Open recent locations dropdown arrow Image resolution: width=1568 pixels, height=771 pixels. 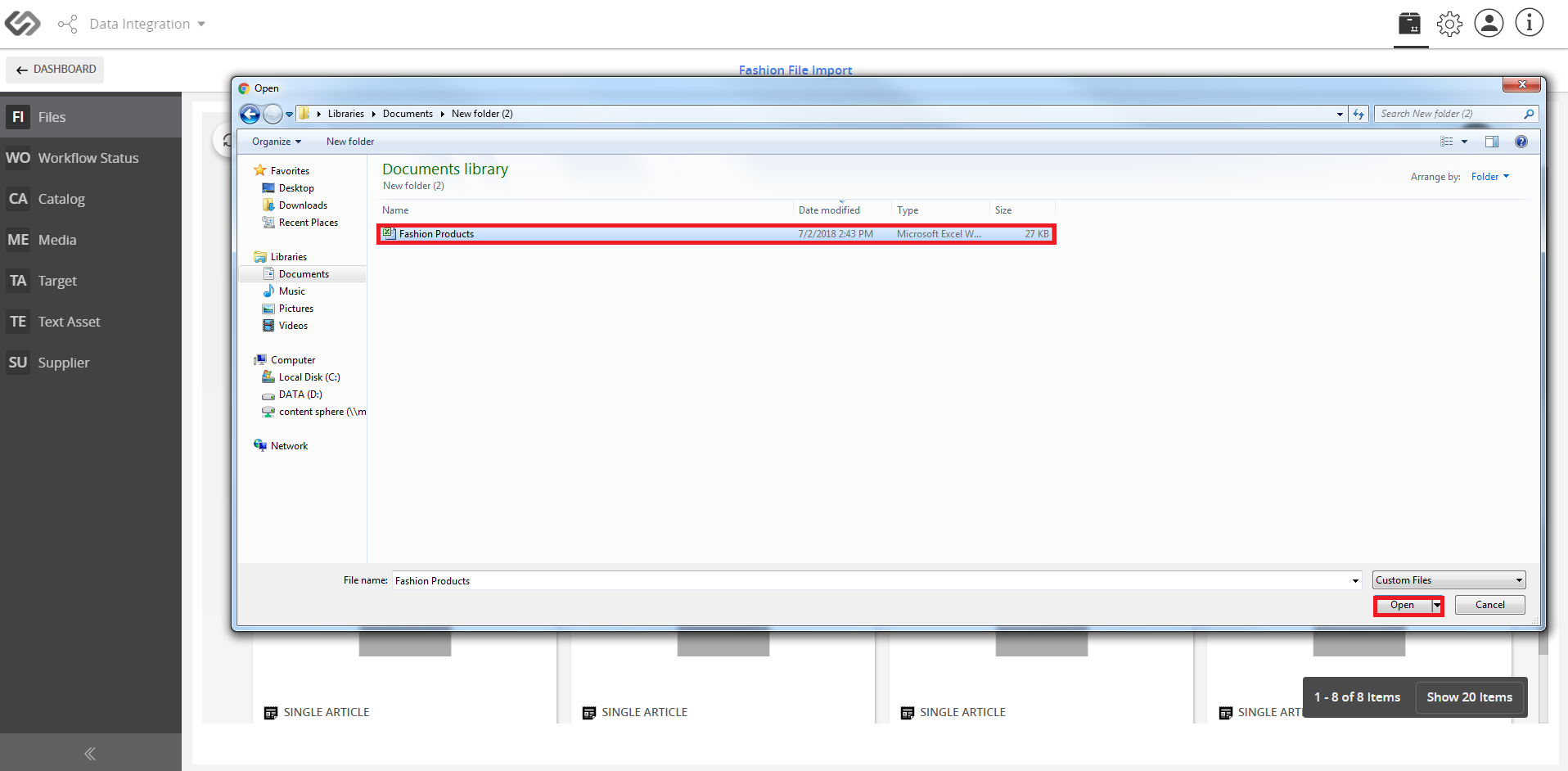289,115
